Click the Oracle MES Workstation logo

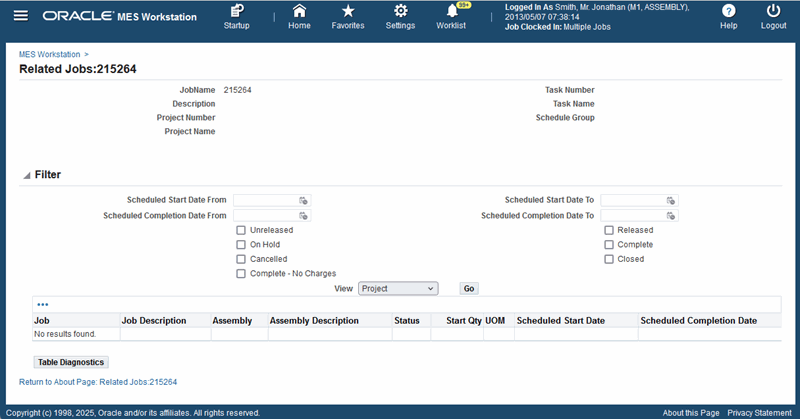[x=119, y=16]
